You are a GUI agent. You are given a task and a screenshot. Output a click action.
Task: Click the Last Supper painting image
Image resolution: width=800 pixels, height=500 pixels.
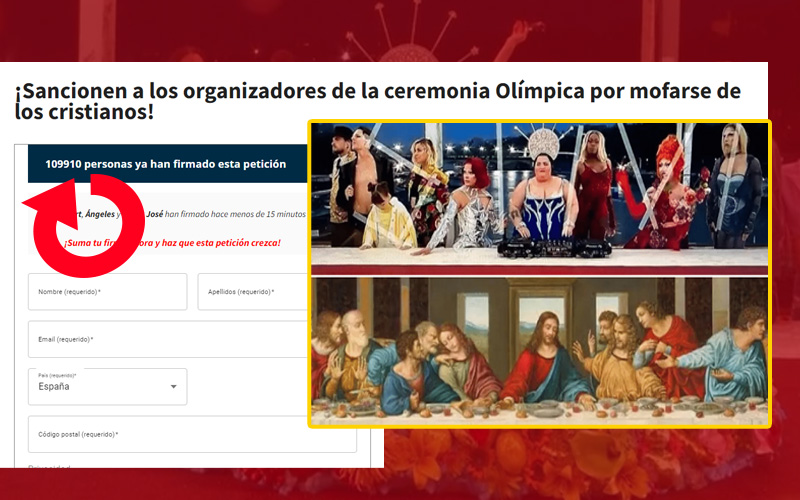(539, 351)
